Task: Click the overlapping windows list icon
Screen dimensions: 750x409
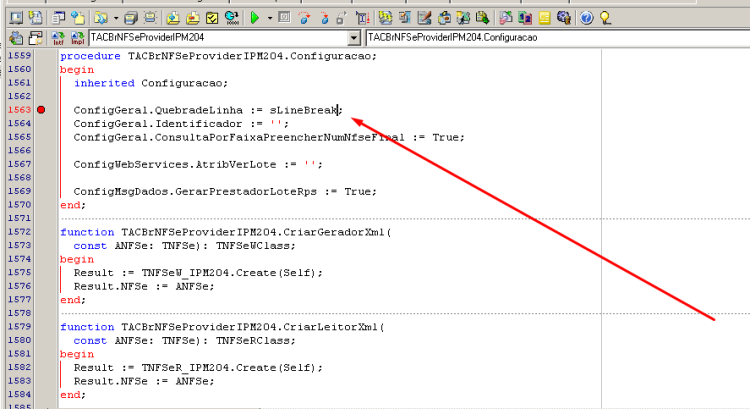Action: pyautogui.click(x=58, y=18)
